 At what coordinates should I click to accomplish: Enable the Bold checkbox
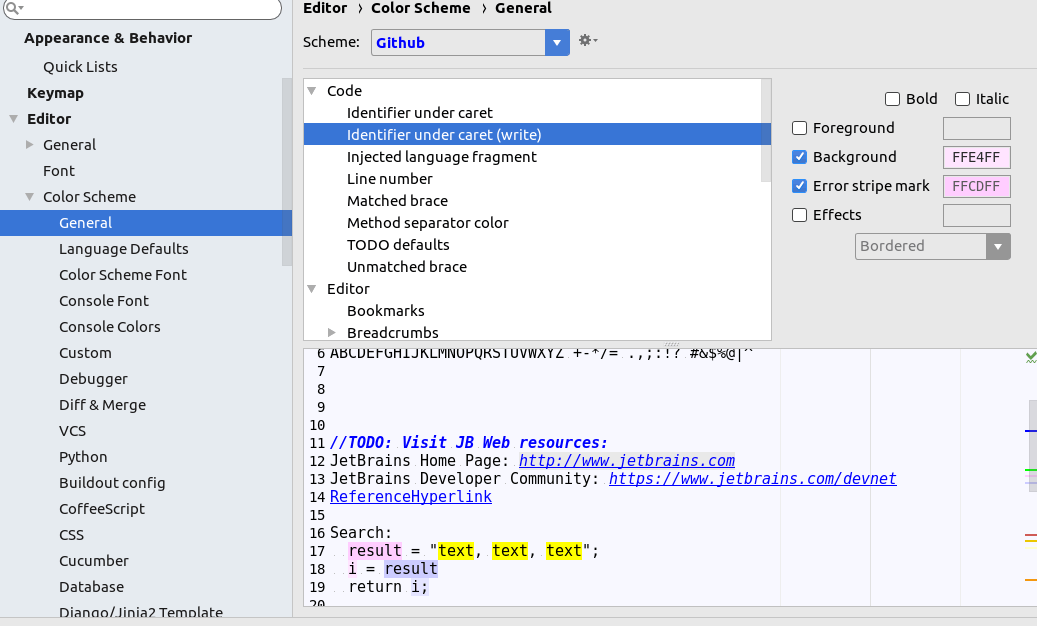tap(891, 98)
